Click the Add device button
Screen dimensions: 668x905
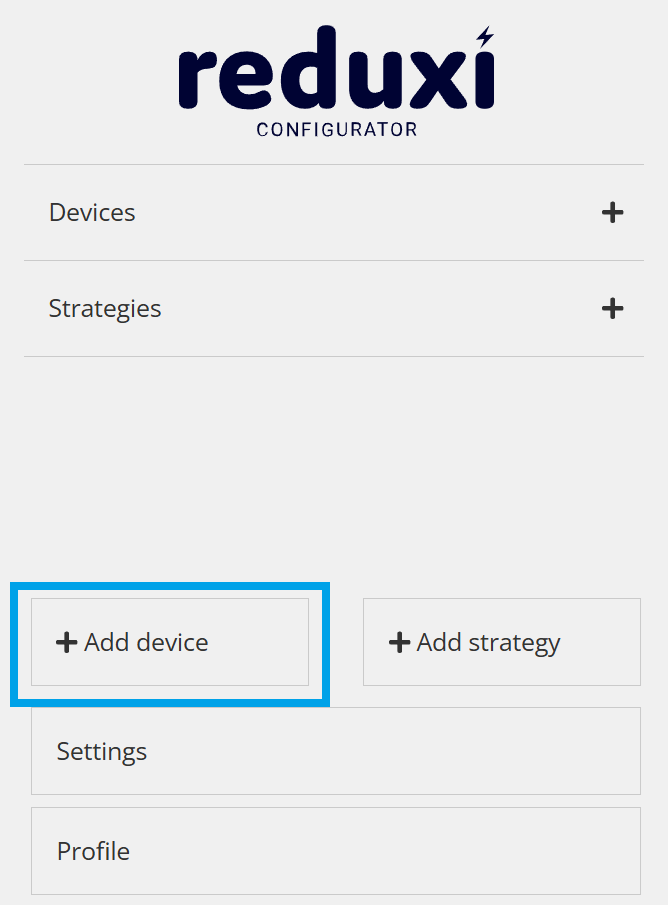[170, 642]
